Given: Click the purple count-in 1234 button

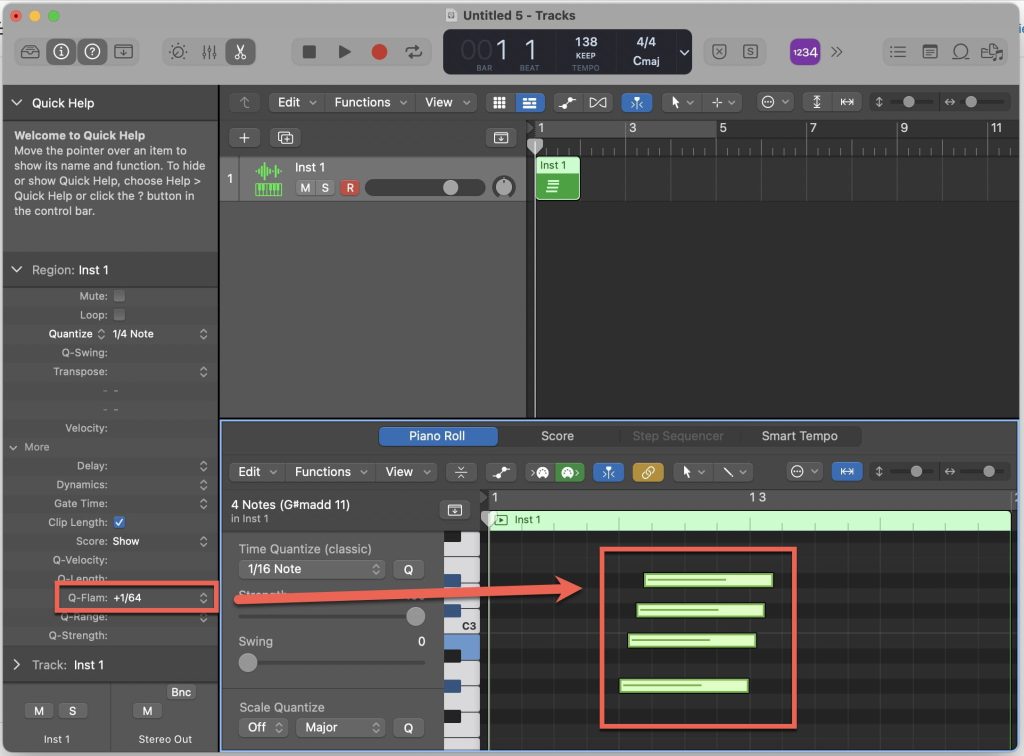Looking at the screenshot, I should (804, 52).
